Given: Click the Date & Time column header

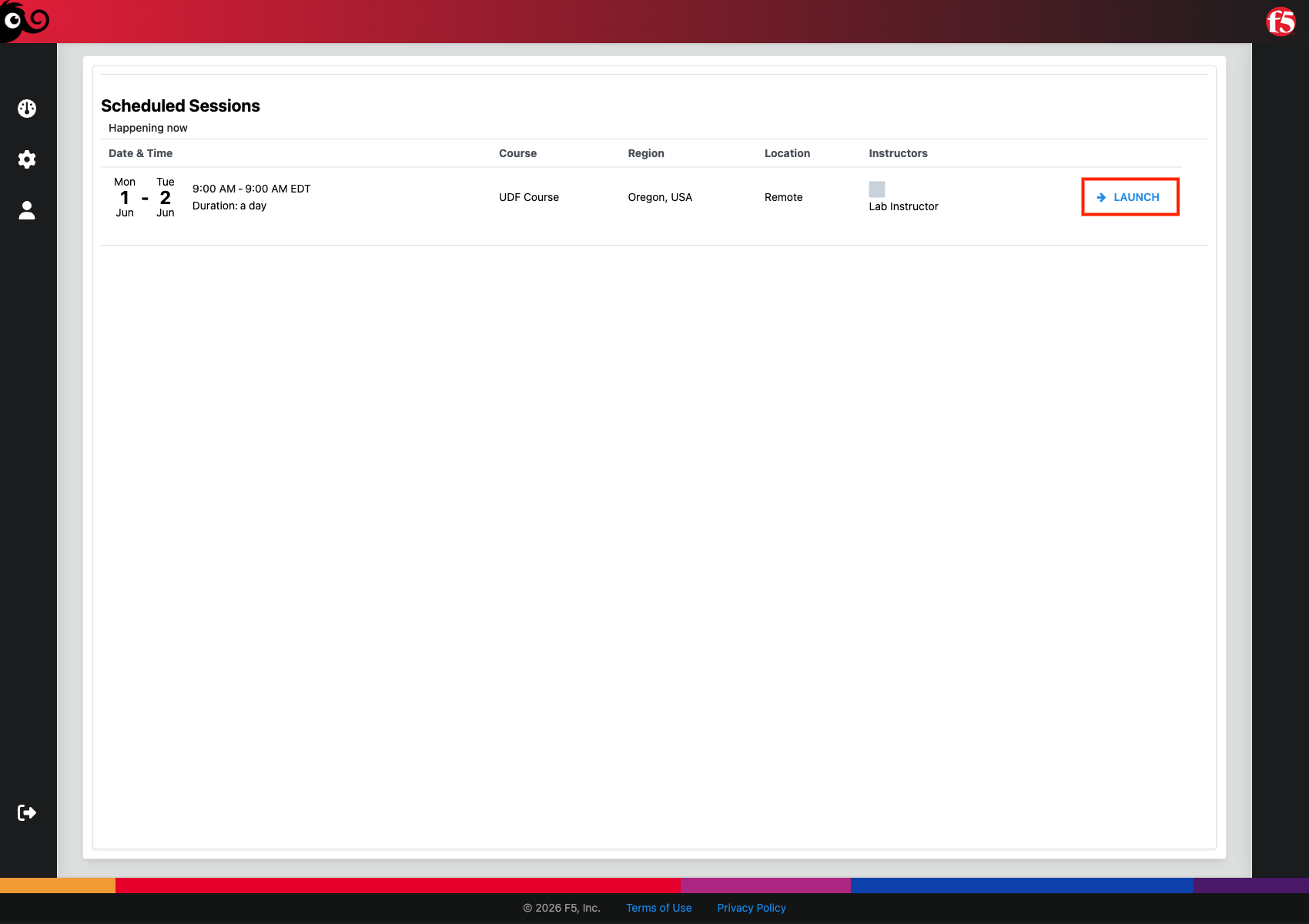Looking at the screenshot, I should tap(141, 153).
